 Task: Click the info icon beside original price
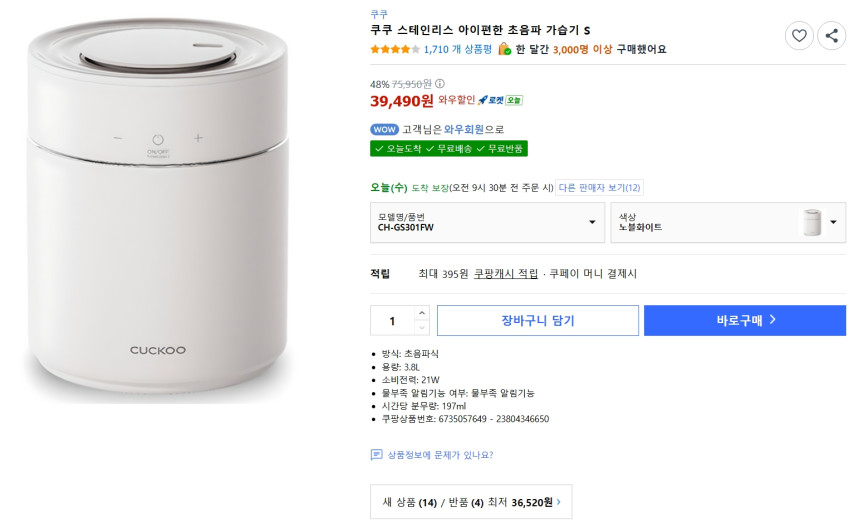pyautogui.click(x=440, y=84)
